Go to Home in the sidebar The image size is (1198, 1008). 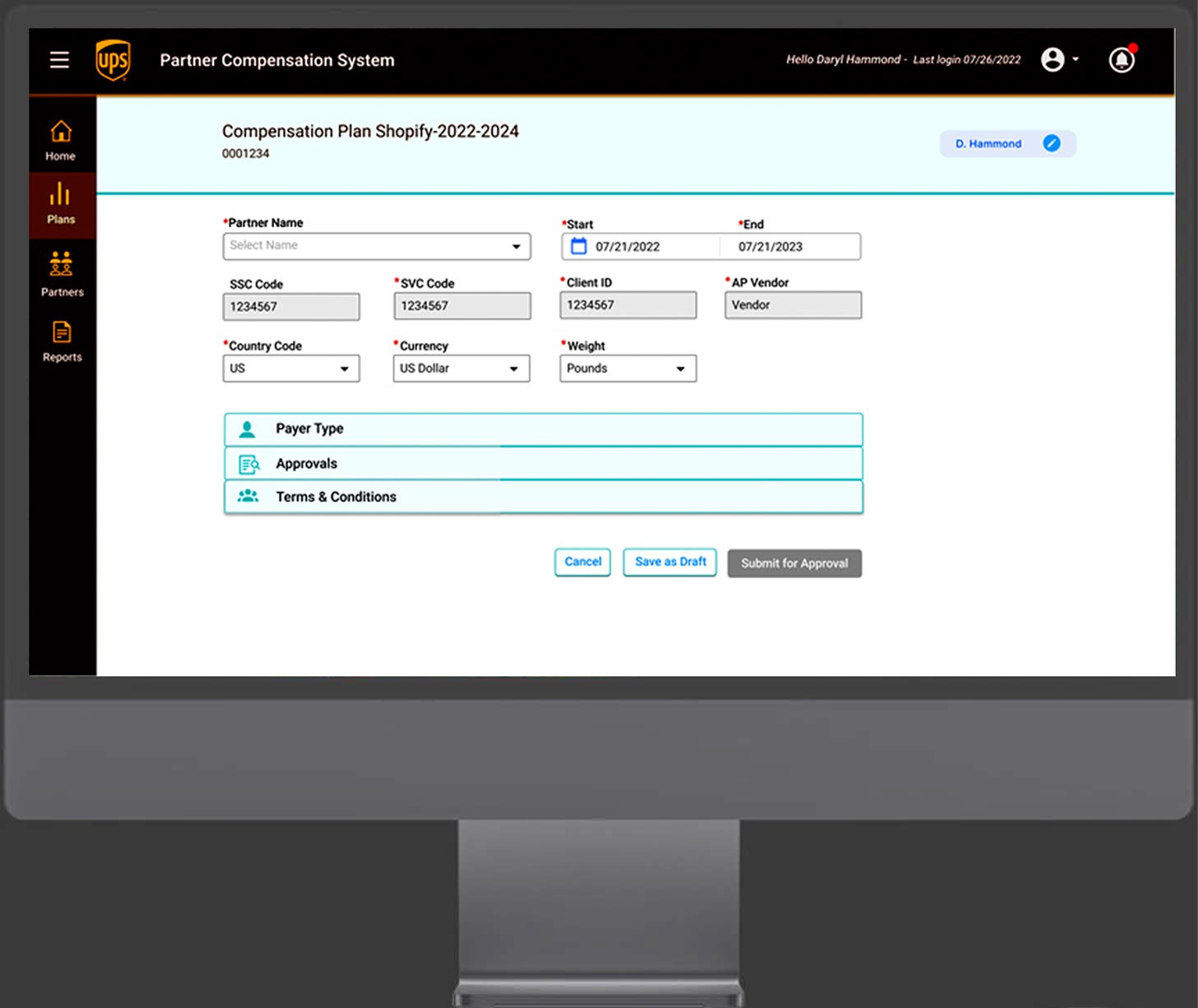pos(61,141)
